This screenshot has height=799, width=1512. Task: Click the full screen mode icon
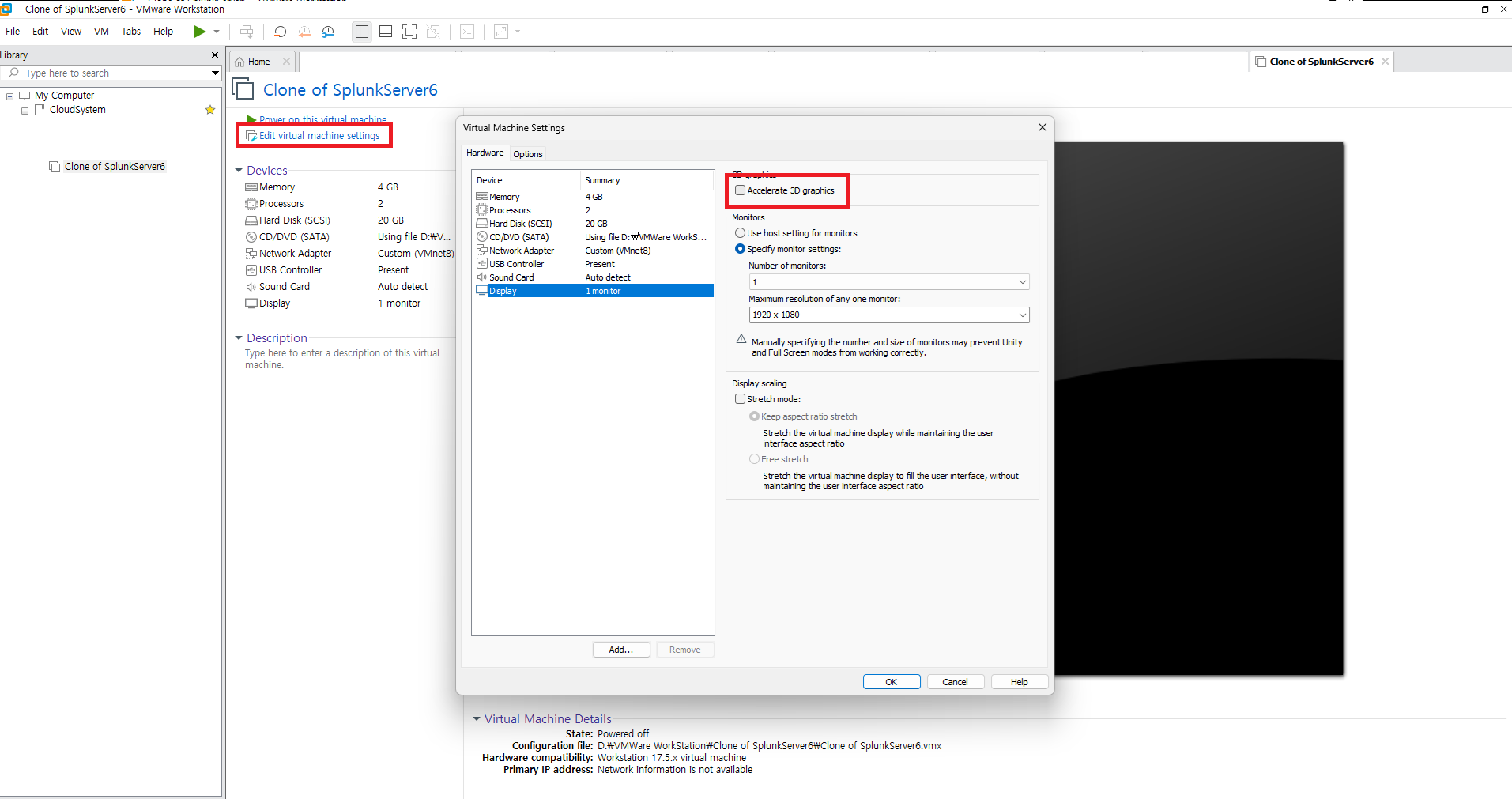click(409, 32)
